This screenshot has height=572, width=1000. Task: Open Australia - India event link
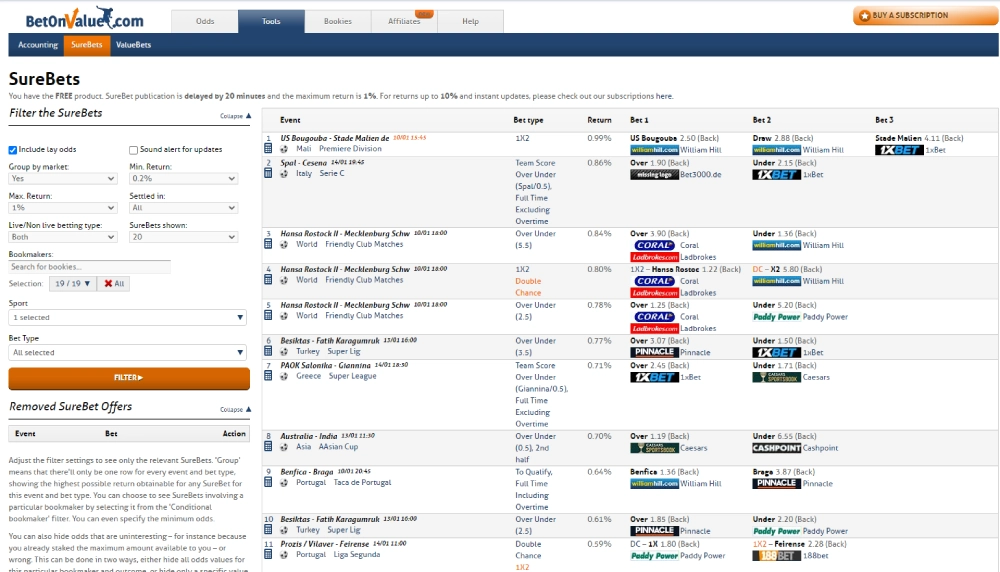pyautogui.click(x=309, y=437)
